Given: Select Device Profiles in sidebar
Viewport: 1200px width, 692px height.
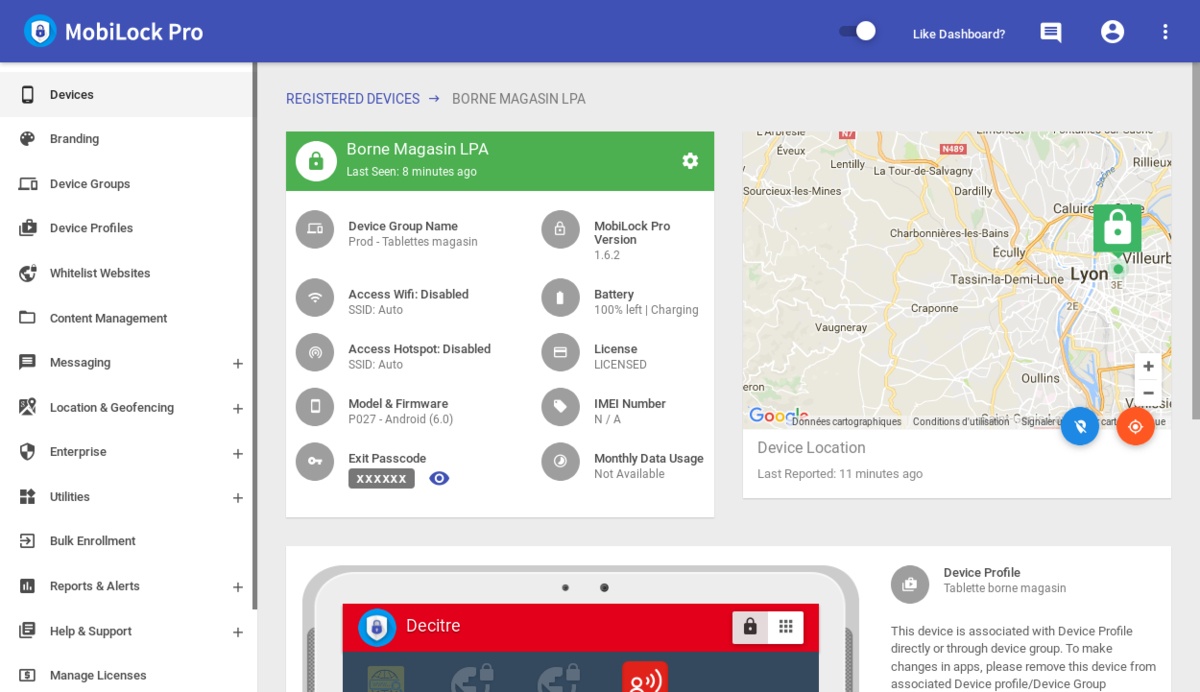Looking at the screenshot, I should (x=91, y=228).
